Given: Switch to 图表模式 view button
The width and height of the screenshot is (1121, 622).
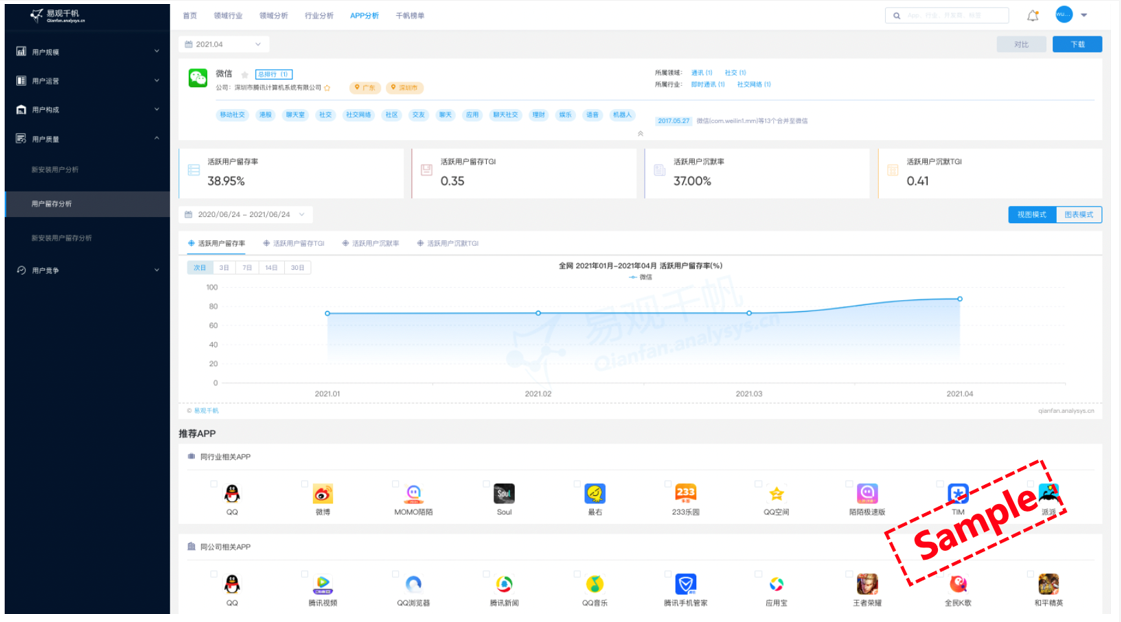Looking at the screenshot, I should click(1078, 215).
